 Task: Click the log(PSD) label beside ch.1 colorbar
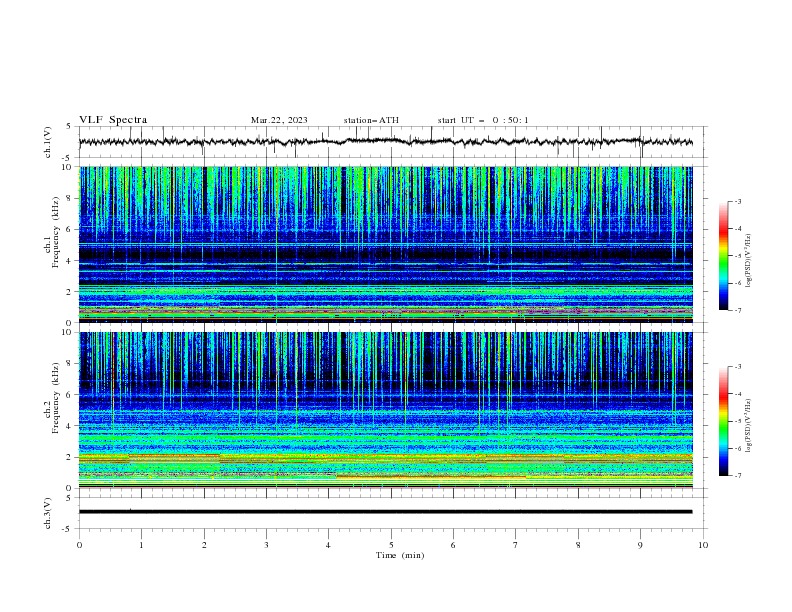748,261
